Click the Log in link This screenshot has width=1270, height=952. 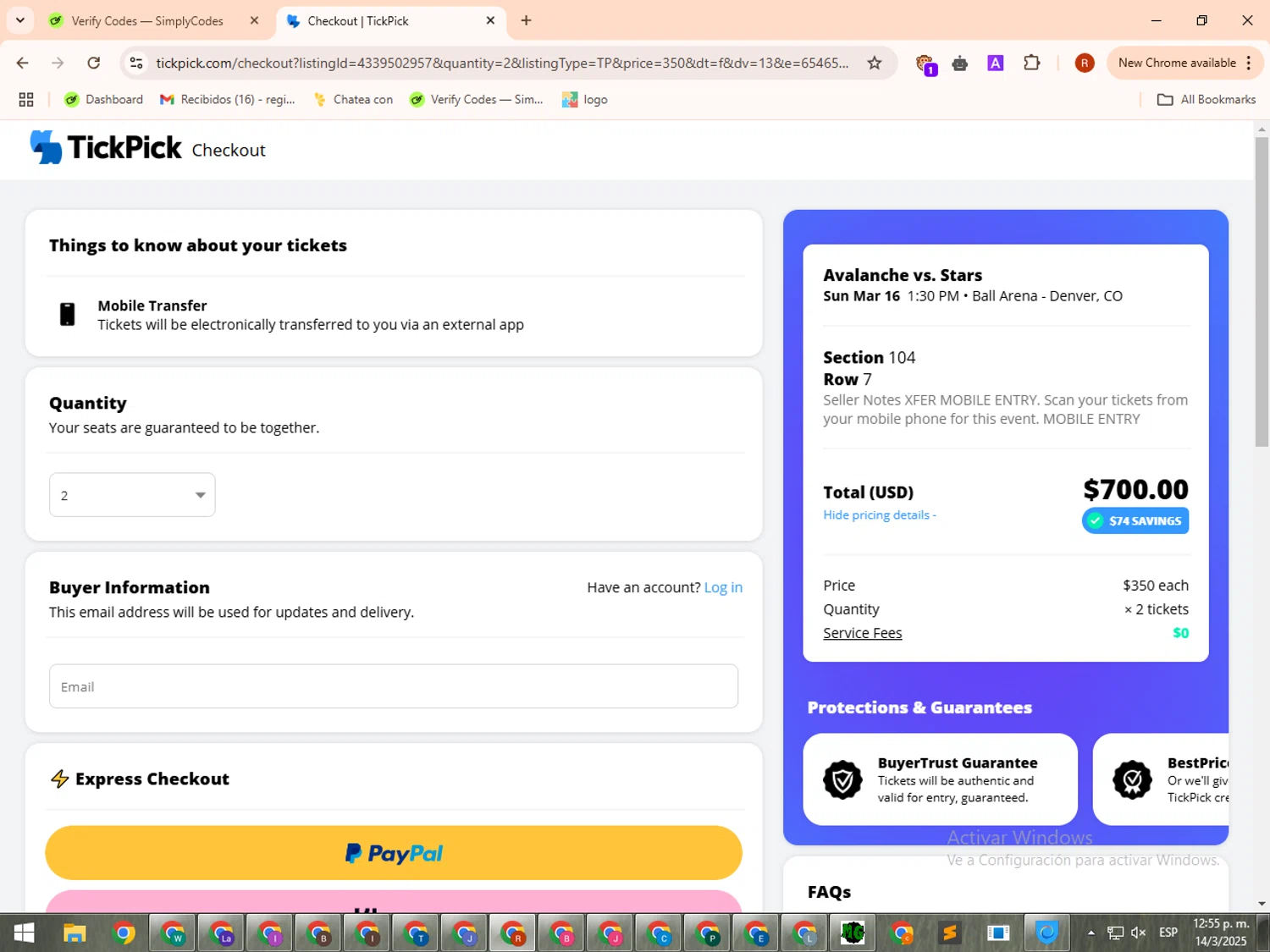coord(723,587)
